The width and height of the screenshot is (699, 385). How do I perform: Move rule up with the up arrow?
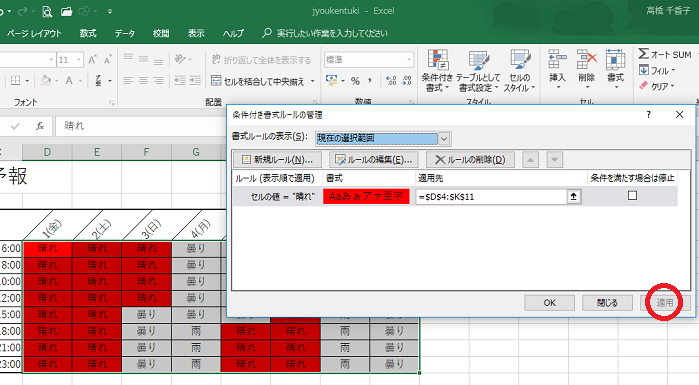[530, 160]
